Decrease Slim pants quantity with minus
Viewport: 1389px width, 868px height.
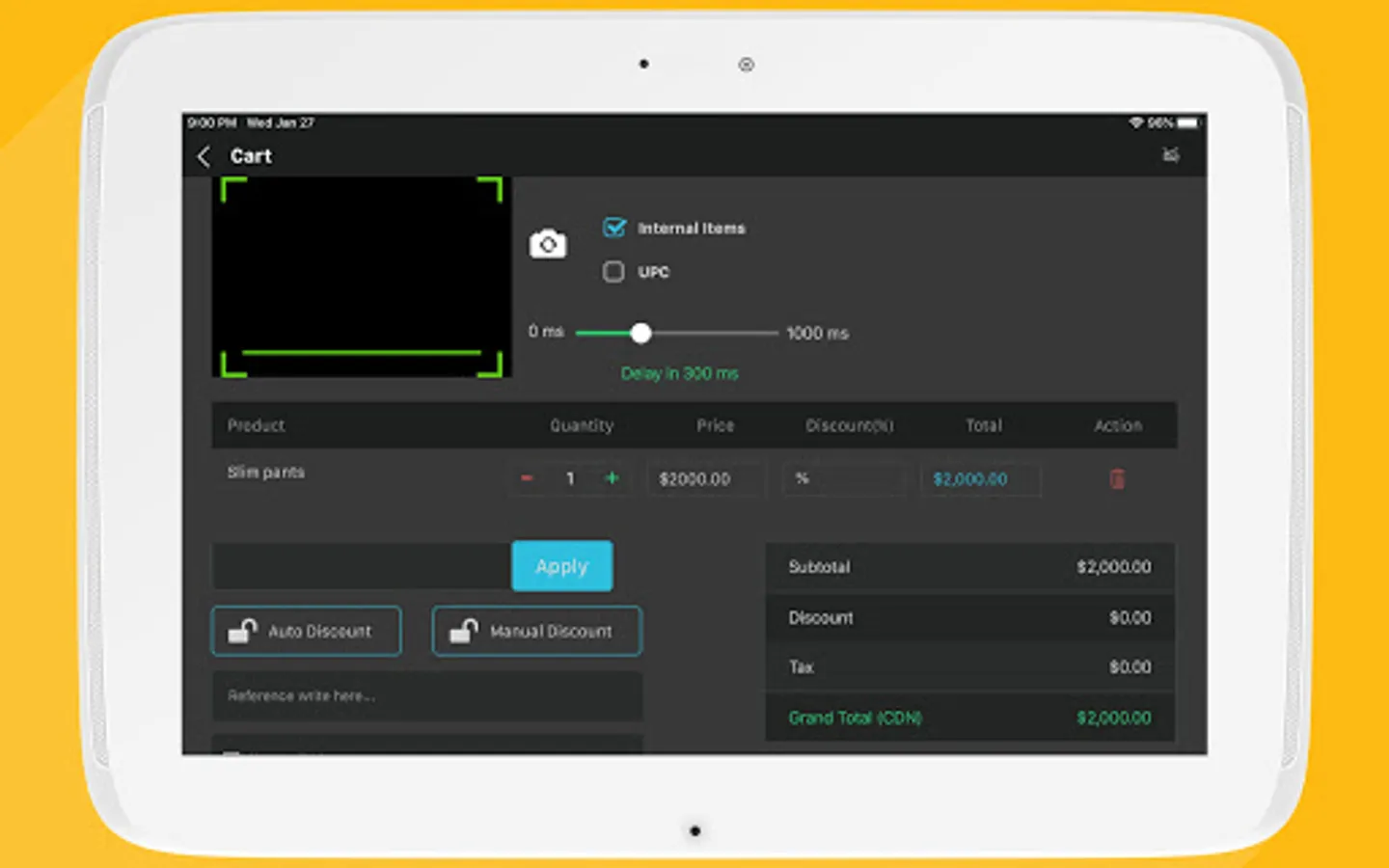pyautogui.click(x=527, y=478)
